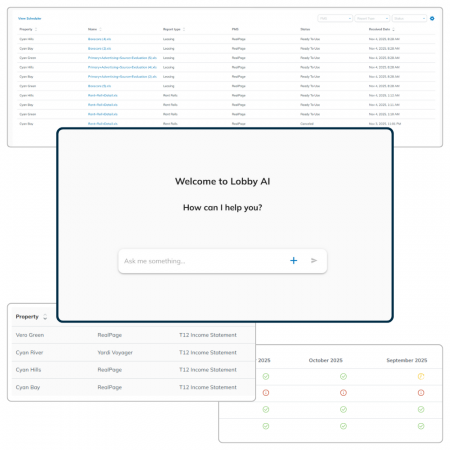Screen dimensions: 450x450
Task: Click the 'October 2025' column header
Action: point(326,360)
